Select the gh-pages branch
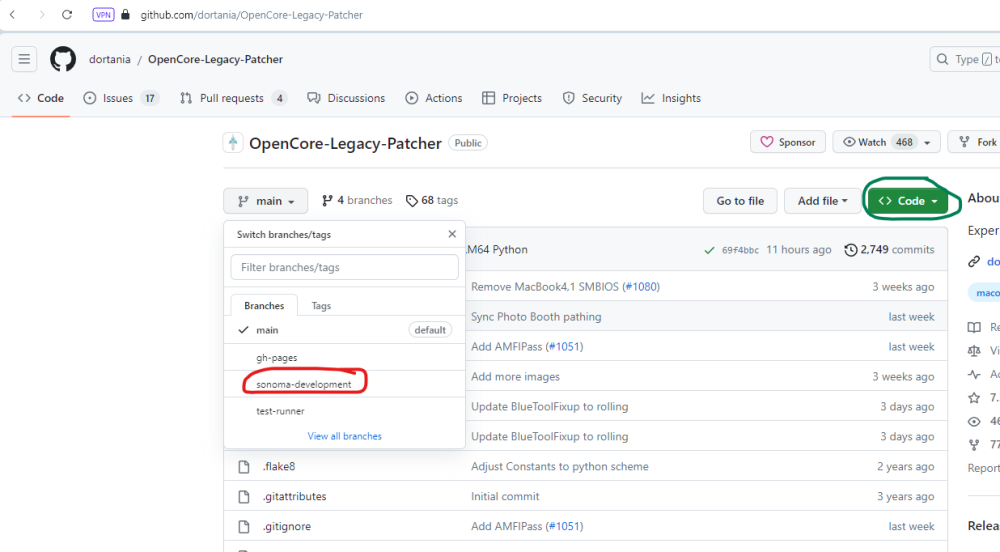 [x=344, y=358]
